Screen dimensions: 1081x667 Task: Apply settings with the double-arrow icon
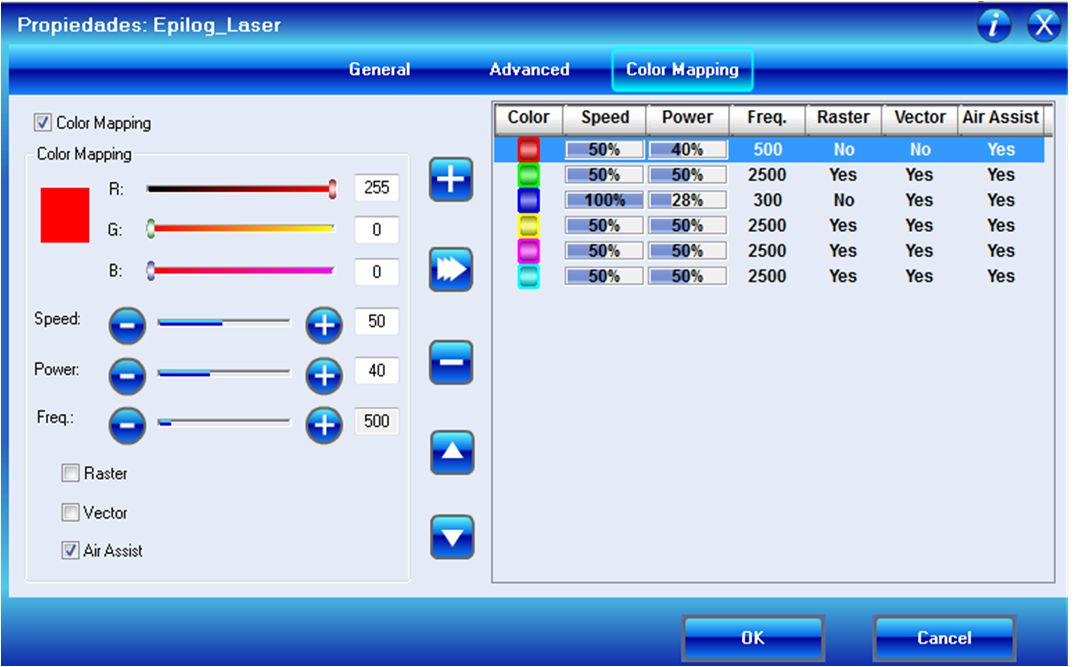[x=451, y=269]
